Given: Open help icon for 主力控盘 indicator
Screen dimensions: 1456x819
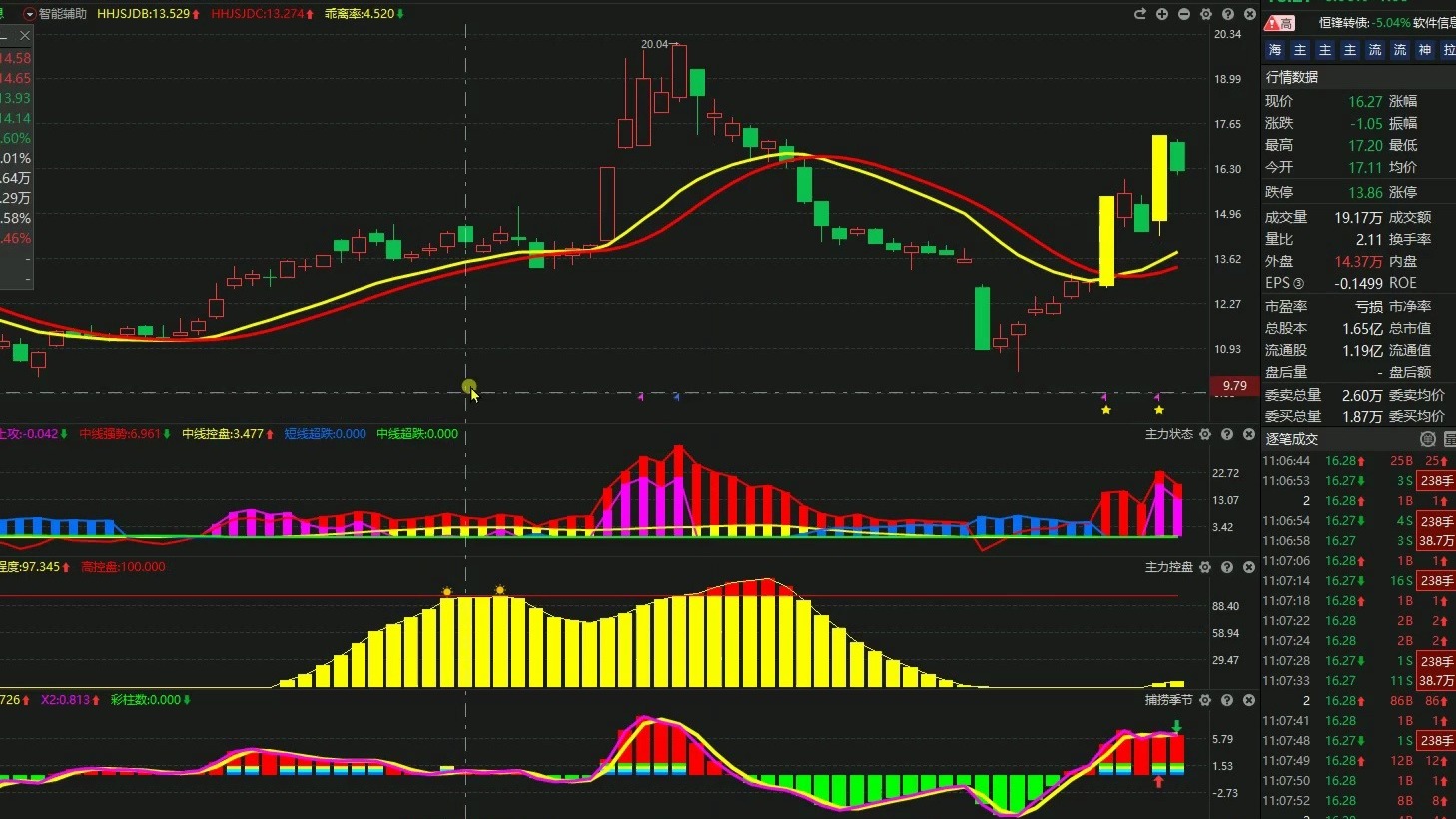Looking at the screenshot, I should pos(1227,567).
